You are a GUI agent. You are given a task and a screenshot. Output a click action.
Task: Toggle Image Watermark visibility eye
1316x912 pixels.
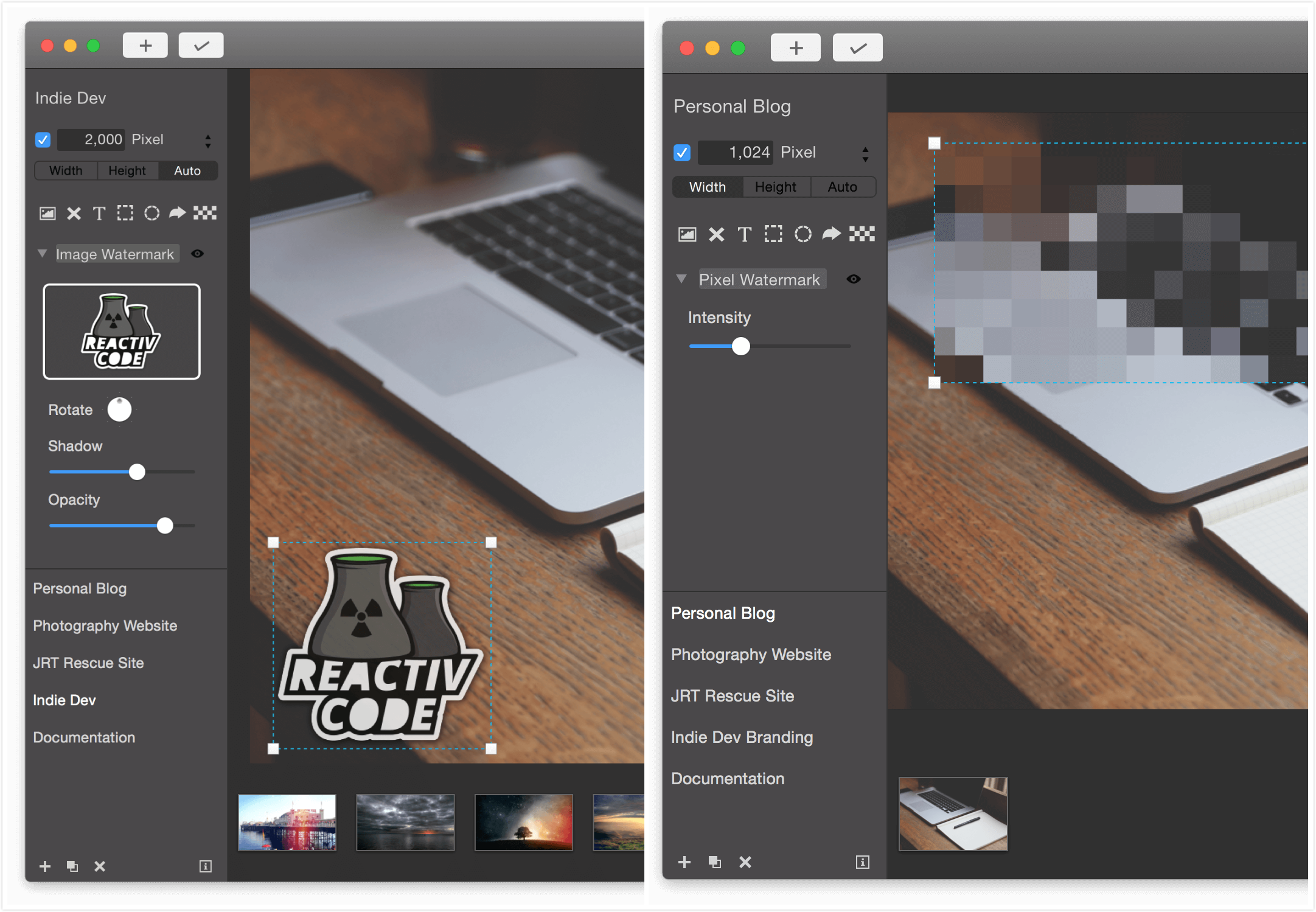click(198, 254)
